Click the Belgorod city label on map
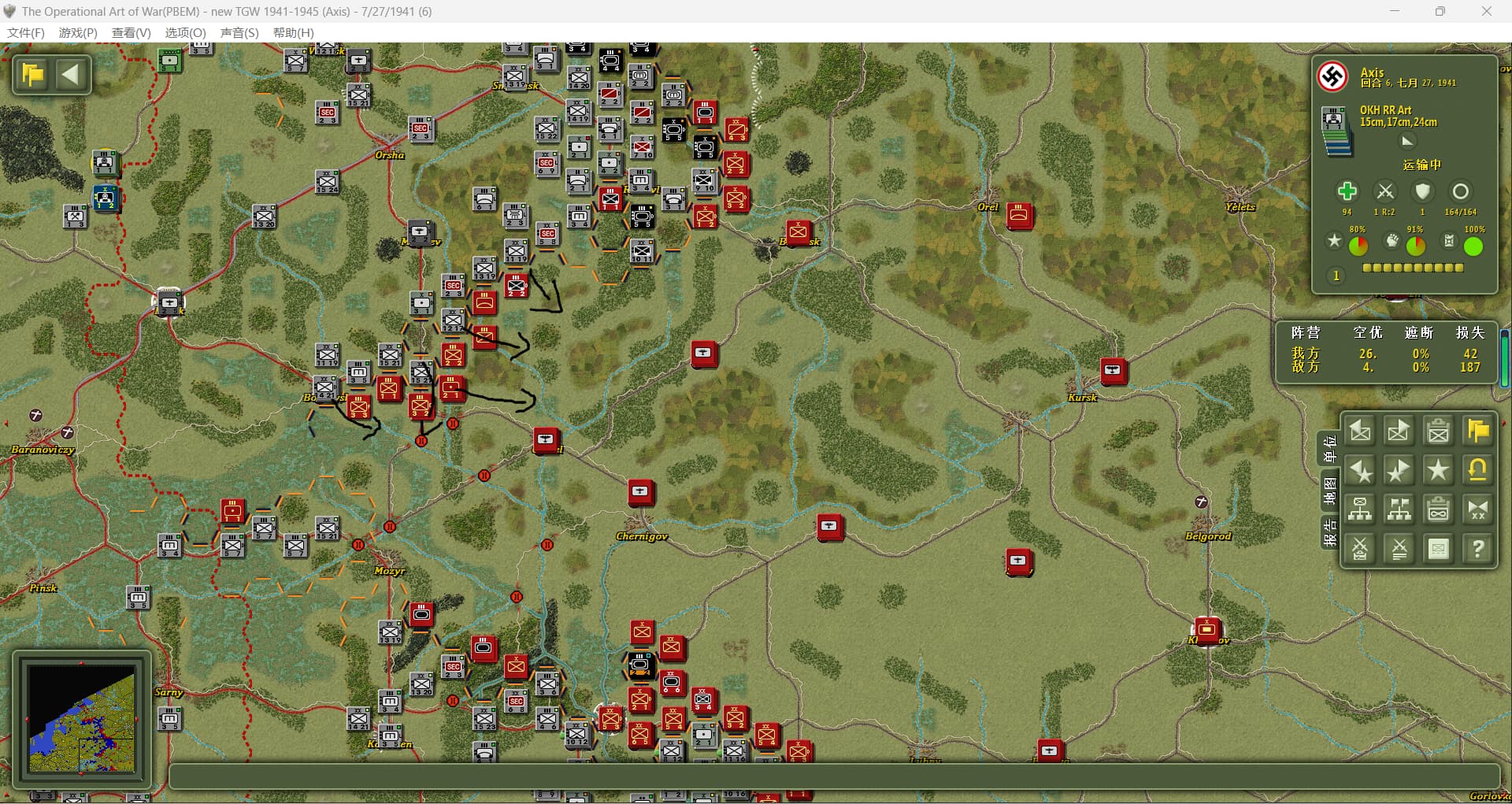 (x=1208, y=536)
